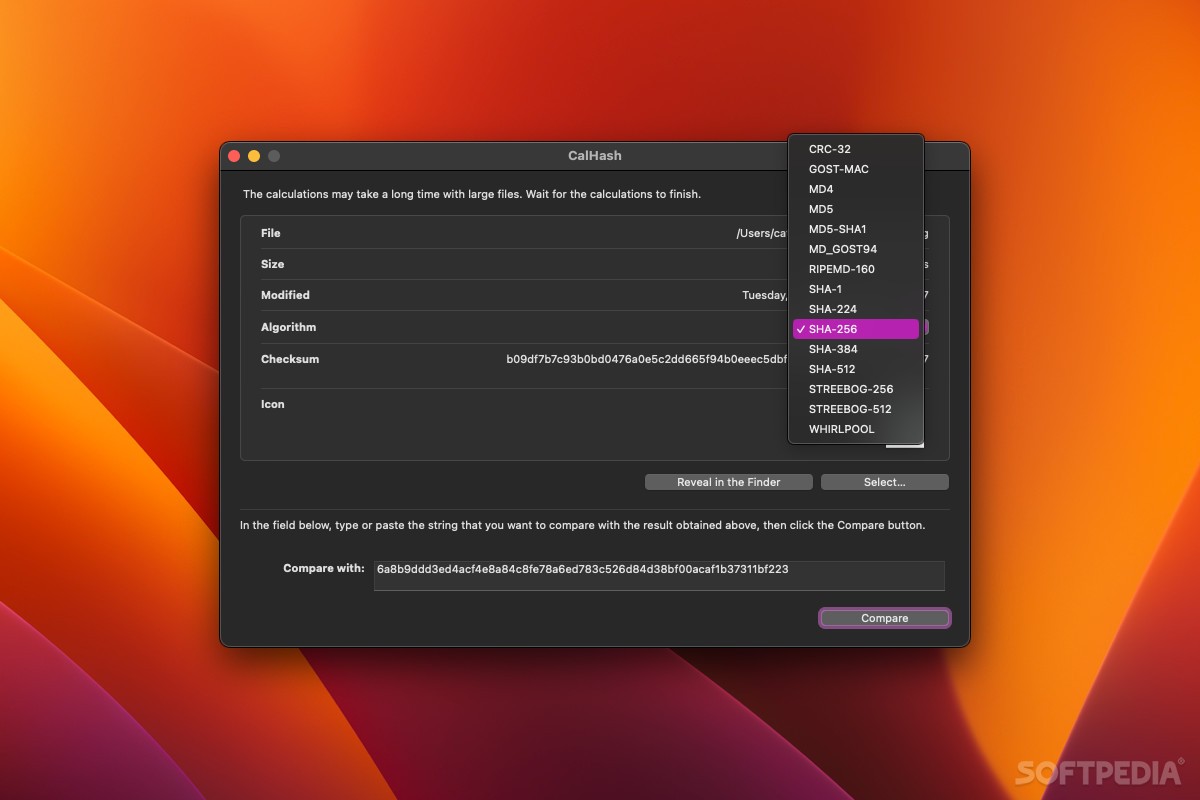Screen dimensions: 1200x800
Task: Select STREEBOG-512 algorithm
Action: point(856,409)
